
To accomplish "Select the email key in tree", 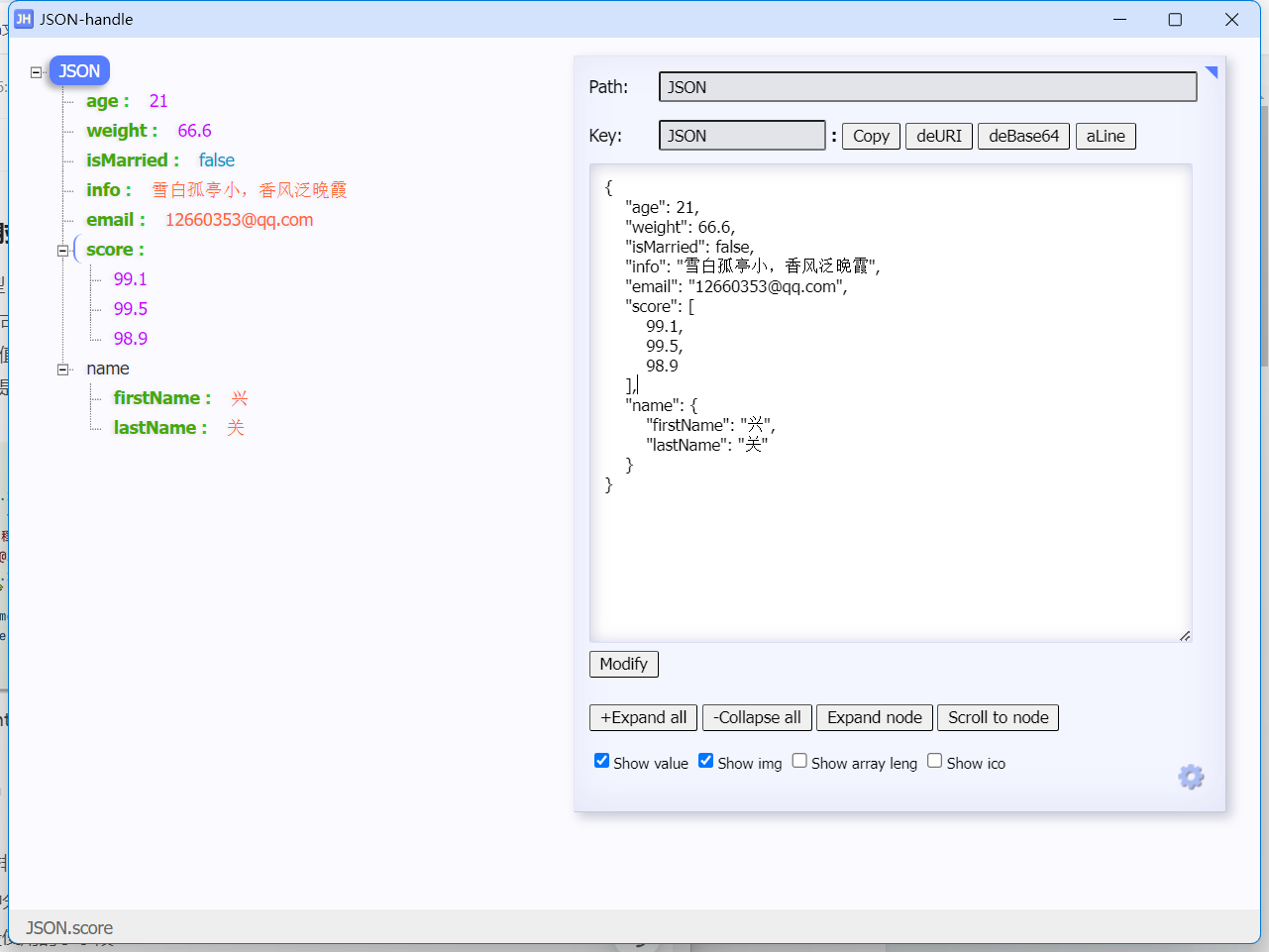I will tap(115, 220).
